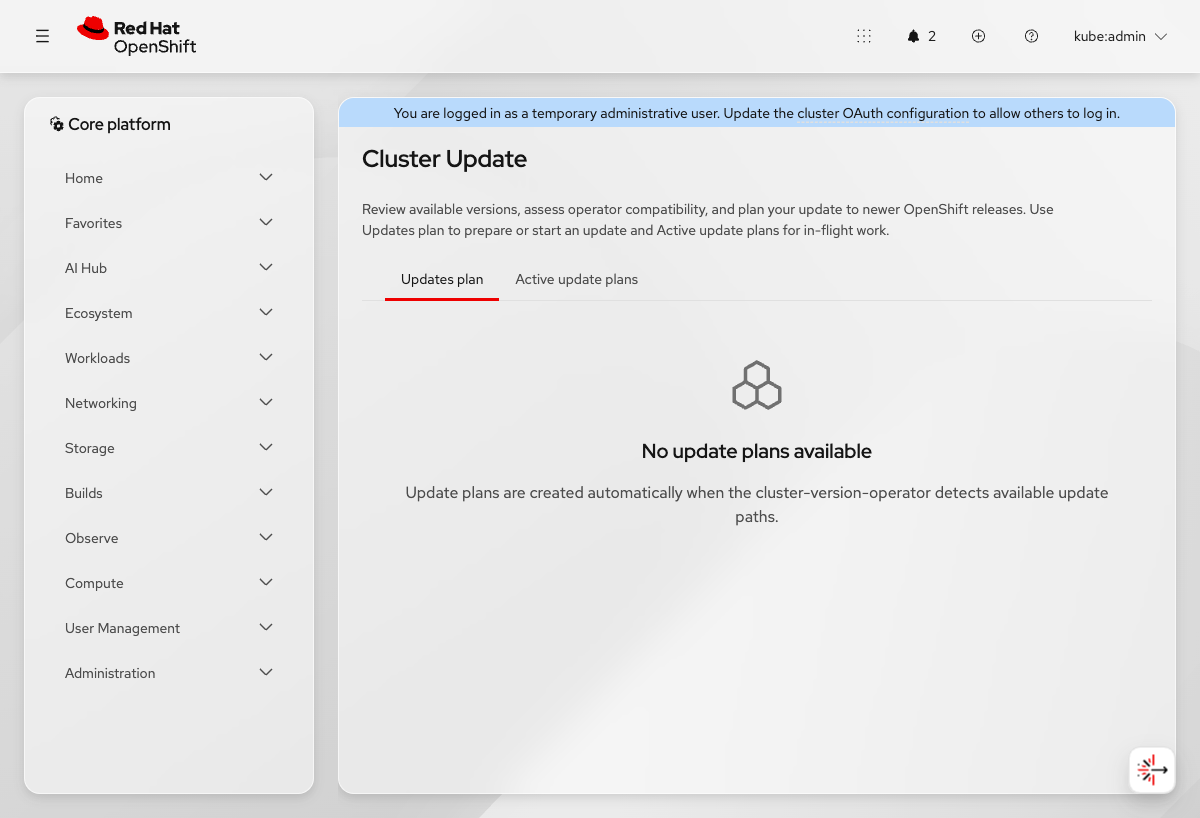The width and height of the screenshot is (1200, 818).
Task: Expand the User Management navigation section
Action: coord(169,628)
